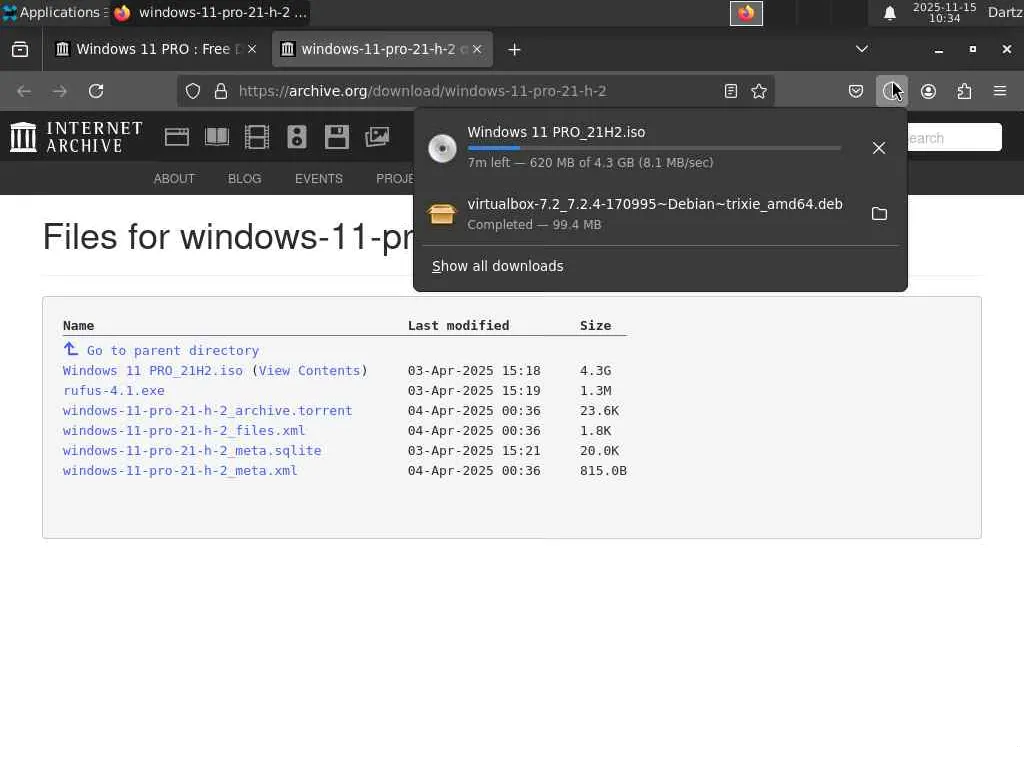This screenshot has height=768, width=1024.
Task: Click user name Dartz in panel
Action: tap(1005, 12)
